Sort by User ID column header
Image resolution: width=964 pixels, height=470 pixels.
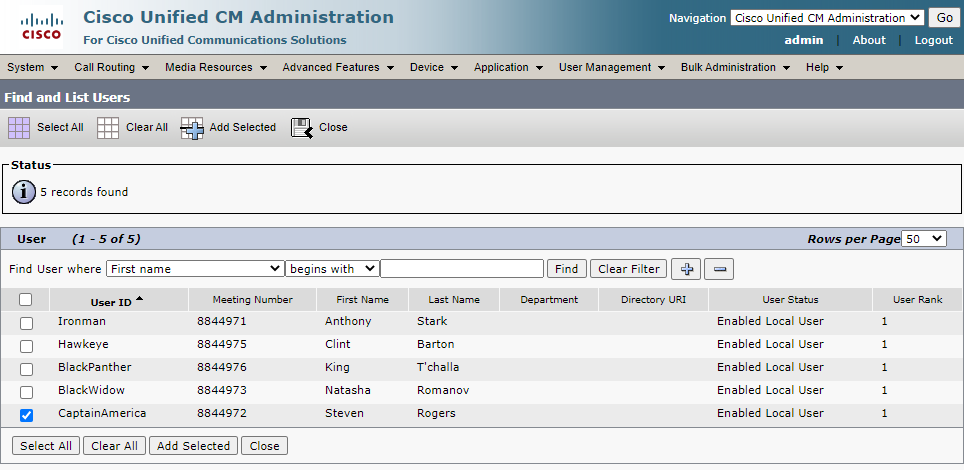[x=111, y=302]
